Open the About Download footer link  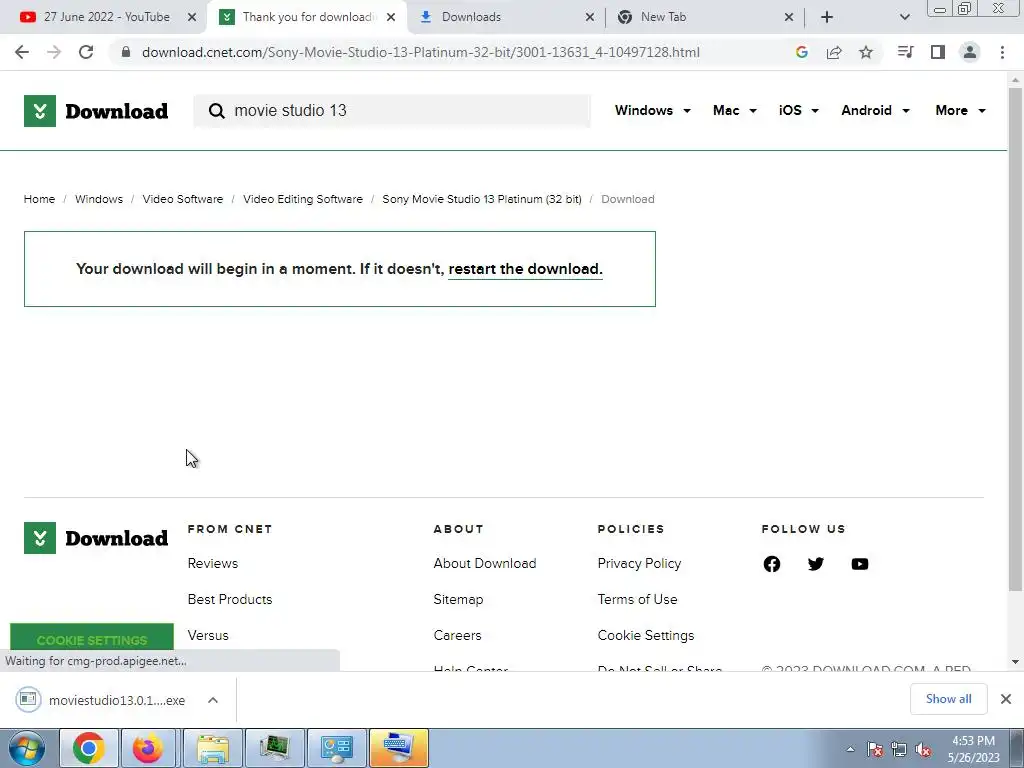coord(485,564)
